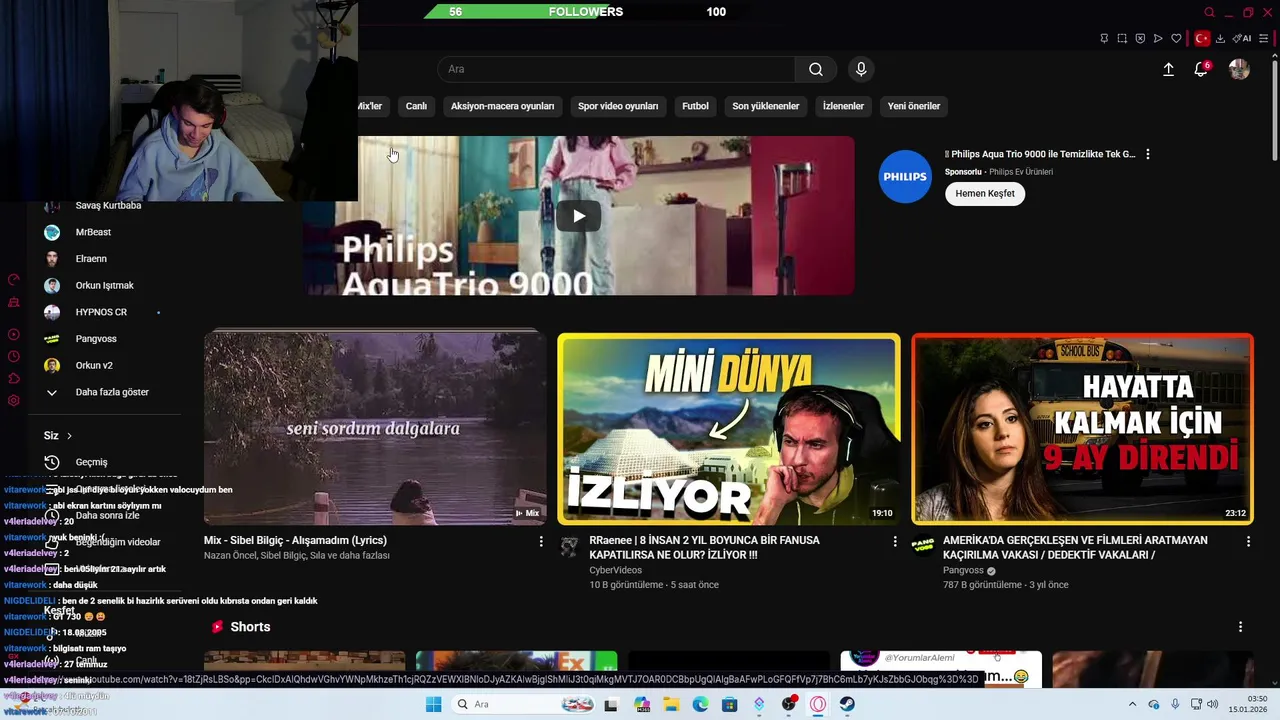Click the YouTube Ara search field
This screenshot has height=720, width=1280.
point(616,69)
